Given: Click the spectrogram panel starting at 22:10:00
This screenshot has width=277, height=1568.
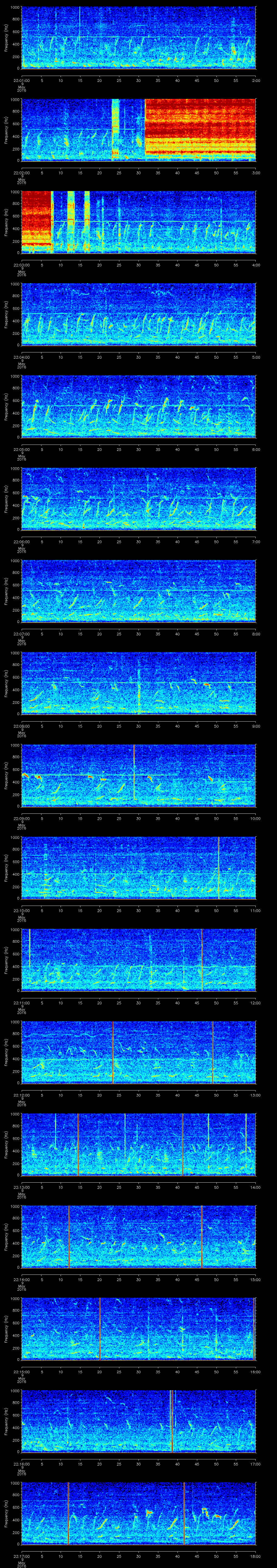Looking at the screenshot, I should click(x=138, y=868).
